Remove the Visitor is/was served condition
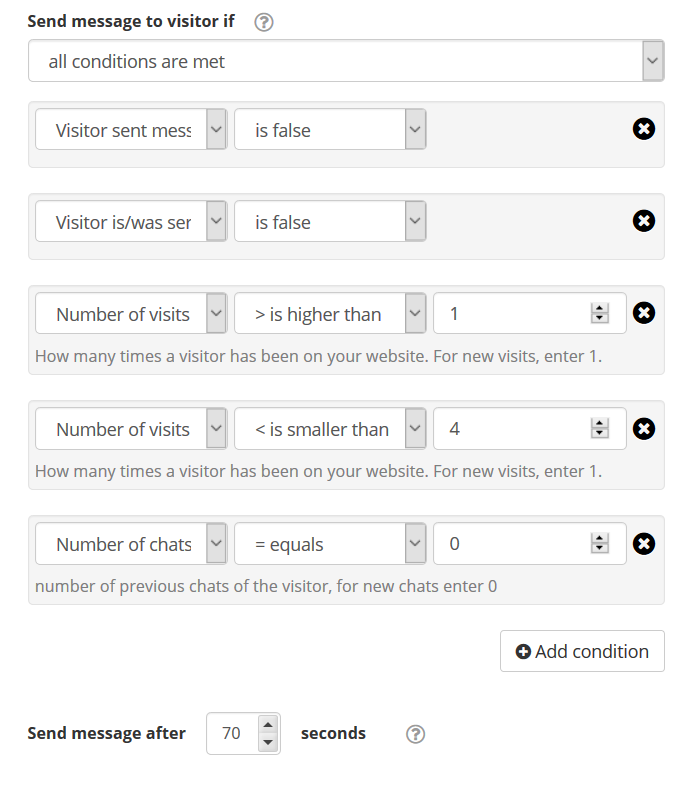The width and height of the screenshot is (690, 791). (x=644, y=221)
